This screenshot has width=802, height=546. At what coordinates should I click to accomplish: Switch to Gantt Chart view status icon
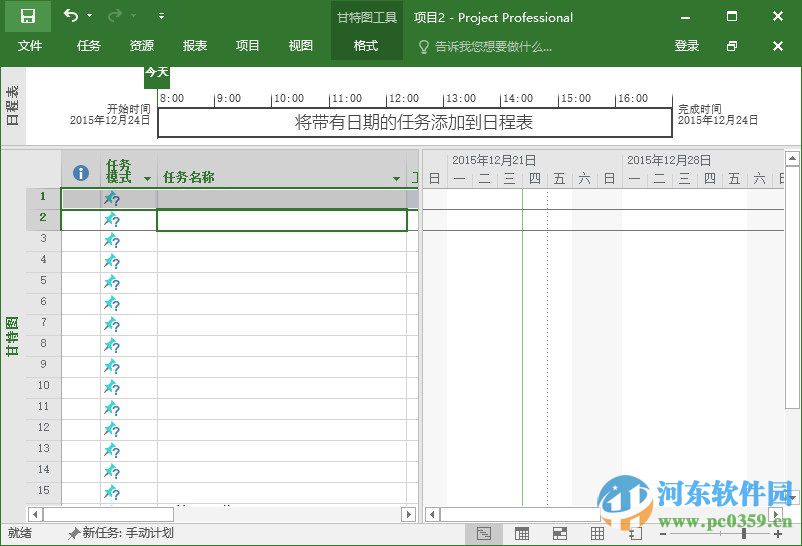pyautogui.click(x=483, y=534)
